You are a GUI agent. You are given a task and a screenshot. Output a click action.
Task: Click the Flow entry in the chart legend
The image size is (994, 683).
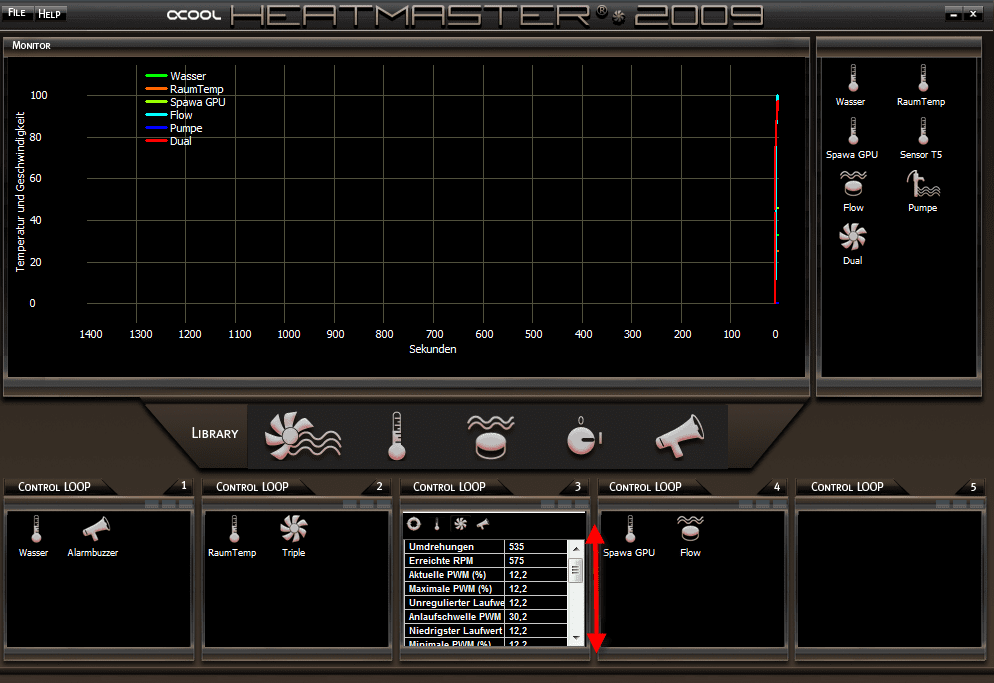[169, 115]
